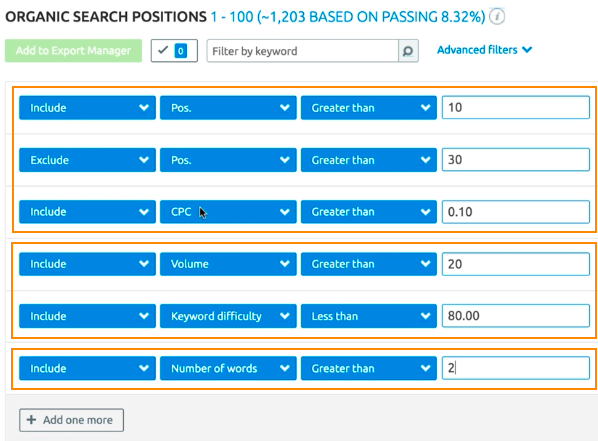Image resolution: width=598 pixels, height=441 pixels.
Task: Open the Exclude dropdown
Action: (87, 160)
